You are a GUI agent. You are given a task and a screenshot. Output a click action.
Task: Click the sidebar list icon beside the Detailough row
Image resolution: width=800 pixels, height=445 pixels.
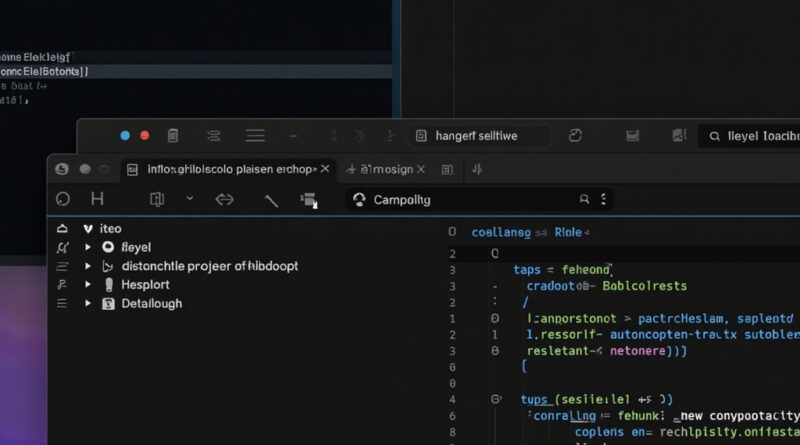tap(62, 304)
